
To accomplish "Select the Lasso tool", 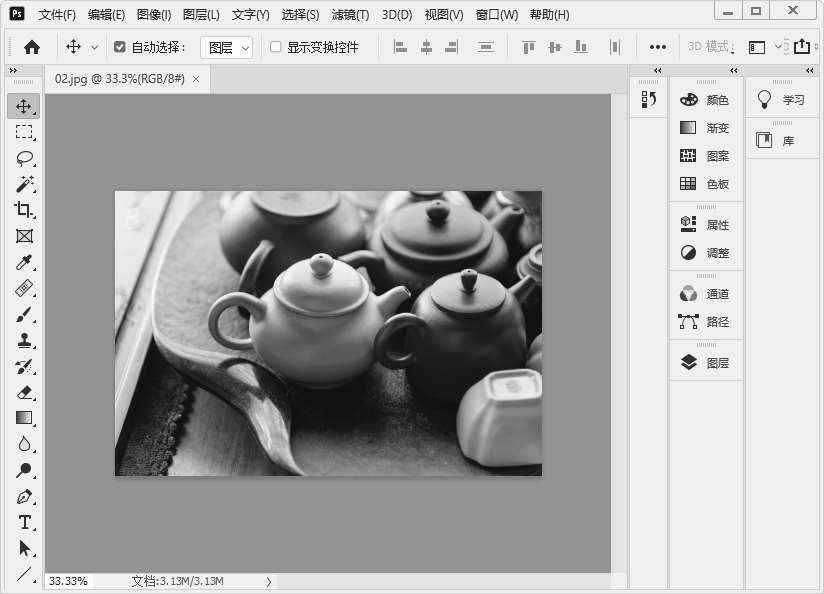I will click(x=24, y=158).
